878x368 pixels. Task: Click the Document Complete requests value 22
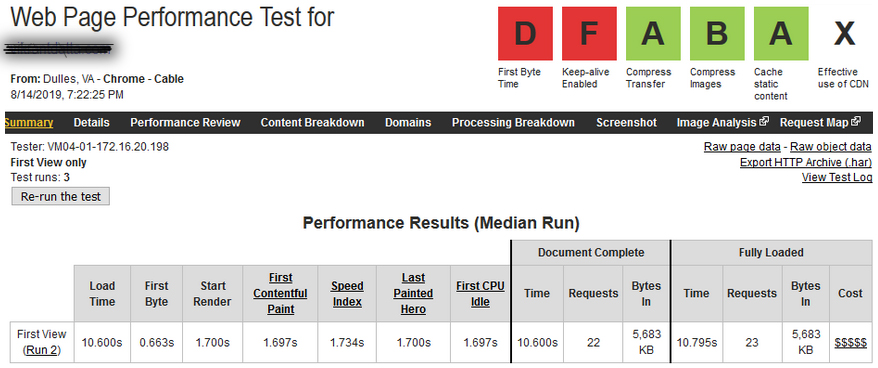click(x=594, y=342)
